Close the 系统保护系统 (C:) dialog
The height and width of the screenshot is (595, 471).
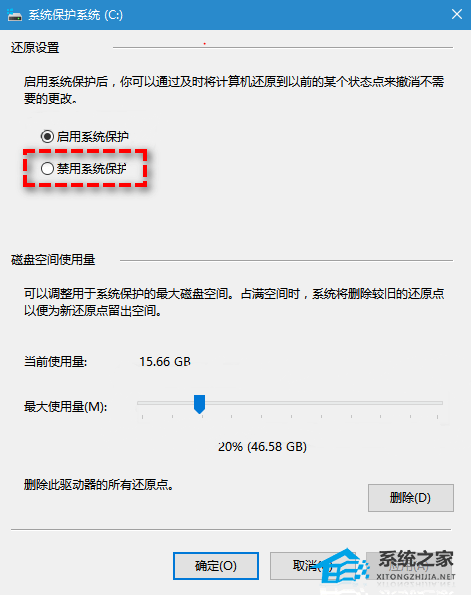click(x=457, y=14)
